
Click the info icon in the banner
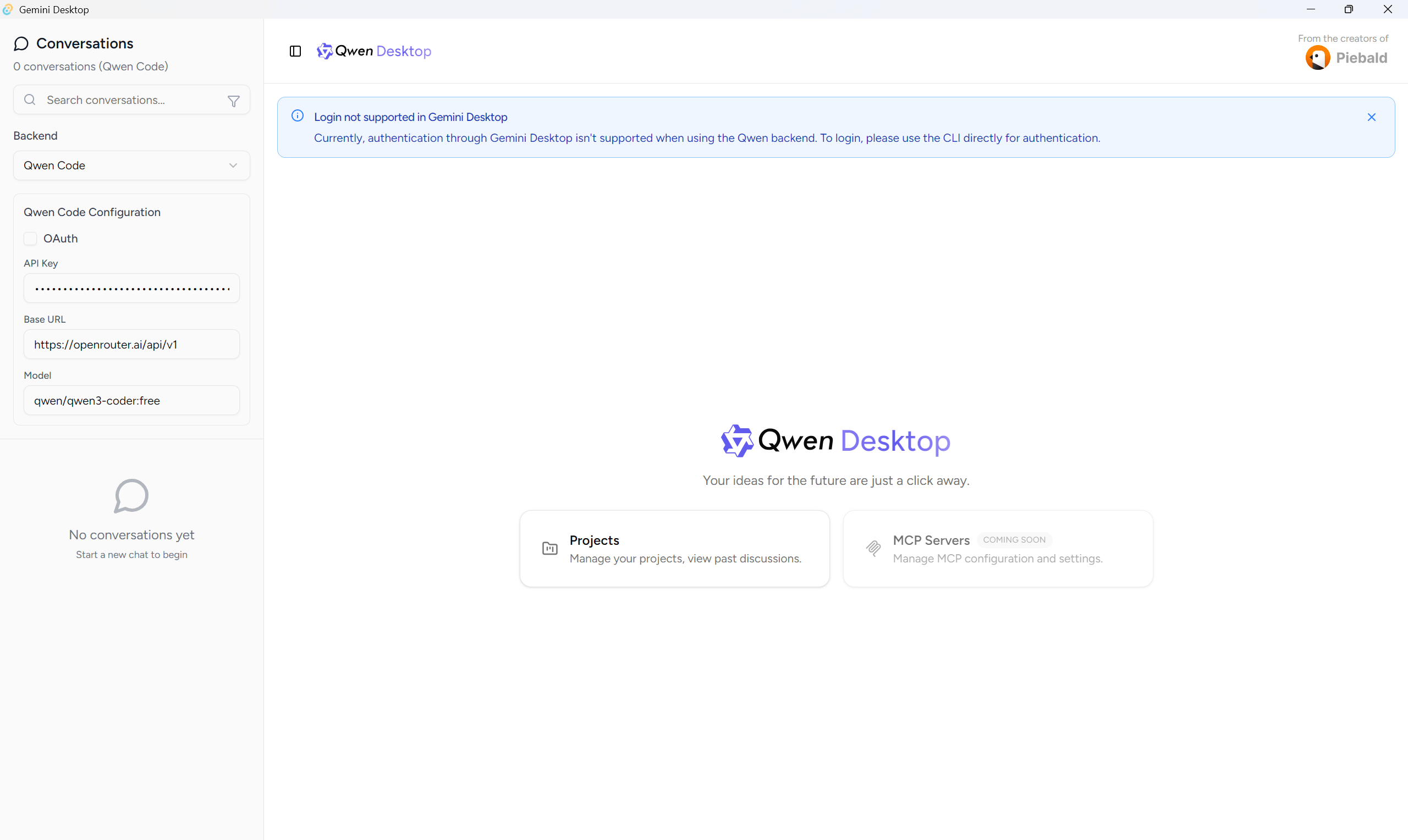coord(297,116)
